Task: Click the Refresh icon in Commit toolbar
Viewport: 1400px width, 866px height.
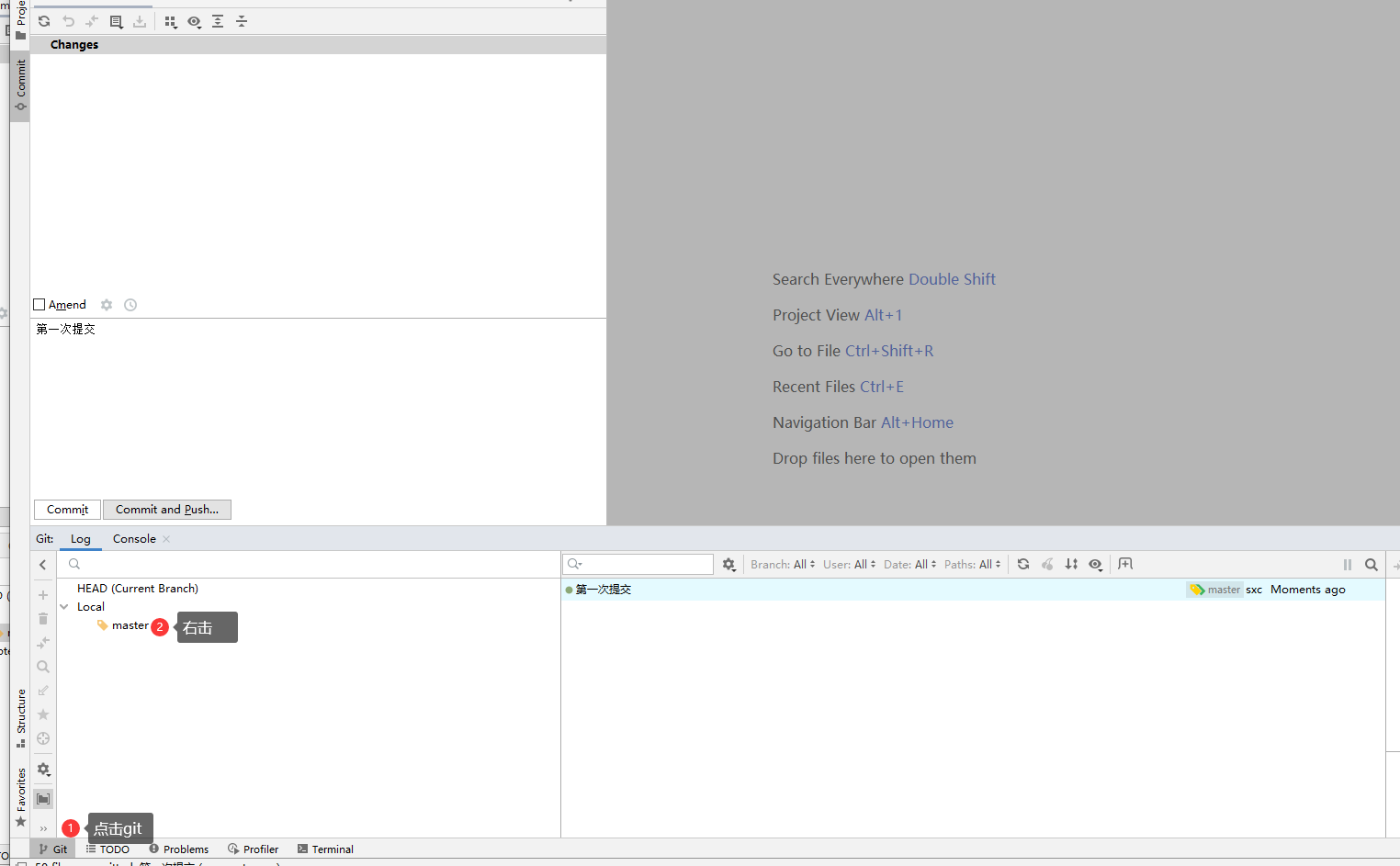Action: click(44, 21)
